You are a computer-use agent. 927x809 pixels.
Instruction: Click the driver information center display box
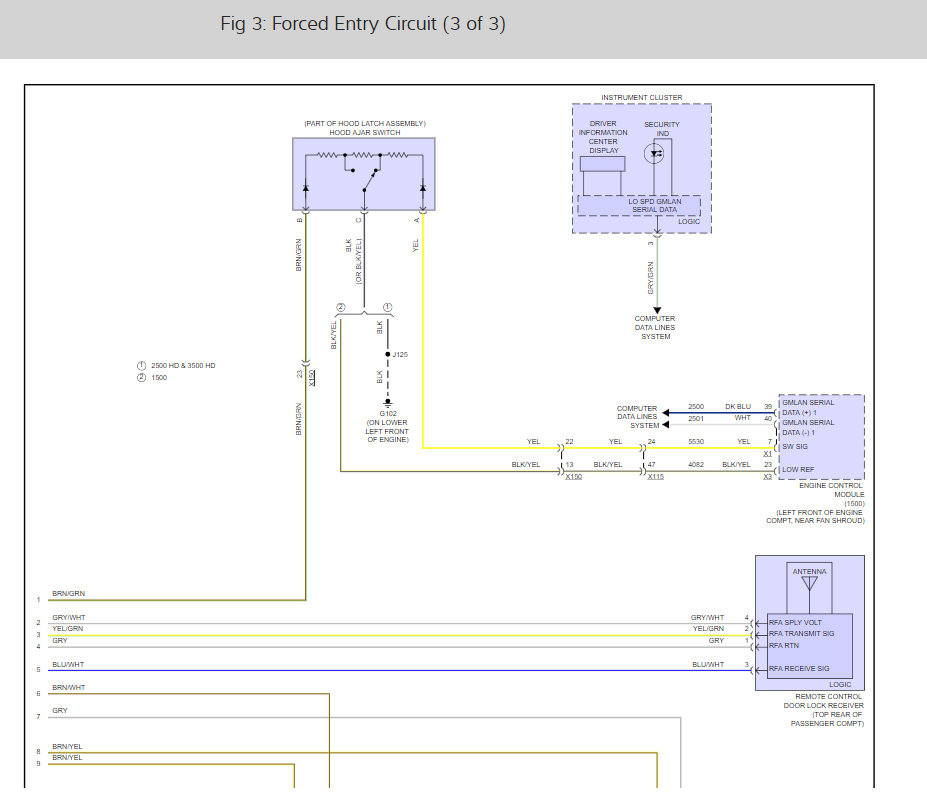[602, 164]
